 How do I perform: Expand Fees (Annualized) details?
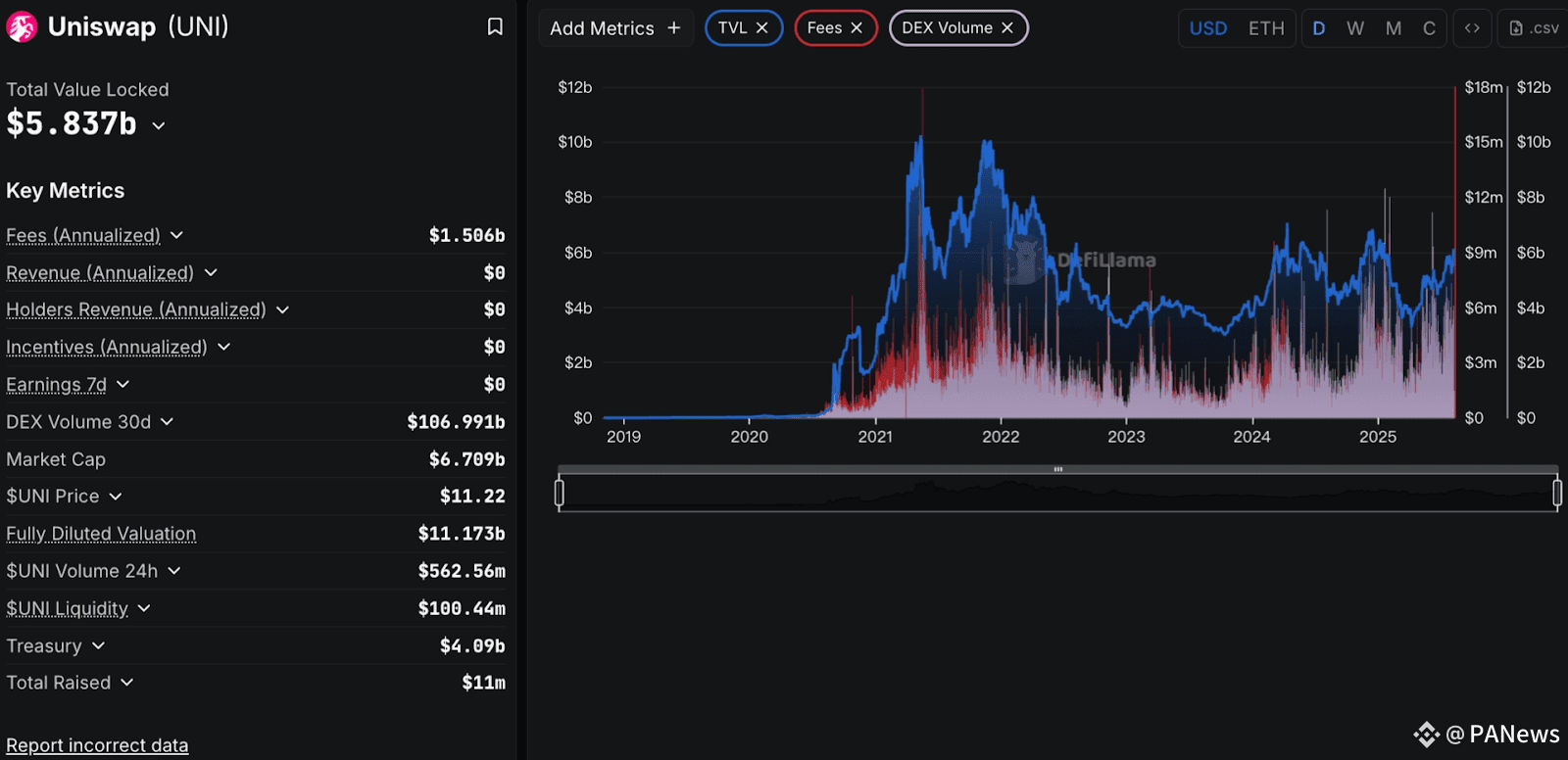pos(176,235)
